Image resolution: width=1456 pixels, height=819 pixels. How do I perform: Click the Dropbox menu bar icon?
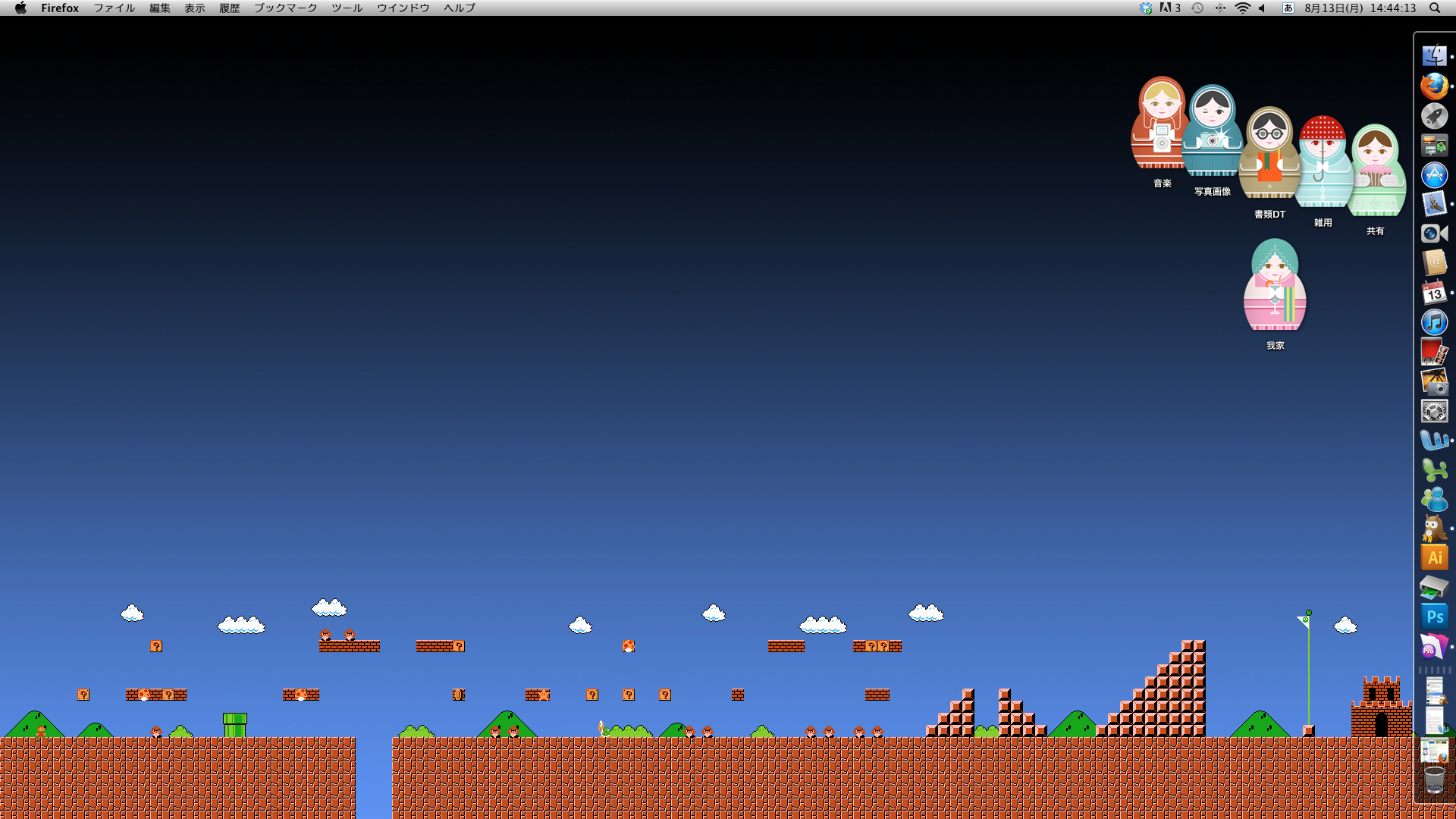[x=1145, y=8]
